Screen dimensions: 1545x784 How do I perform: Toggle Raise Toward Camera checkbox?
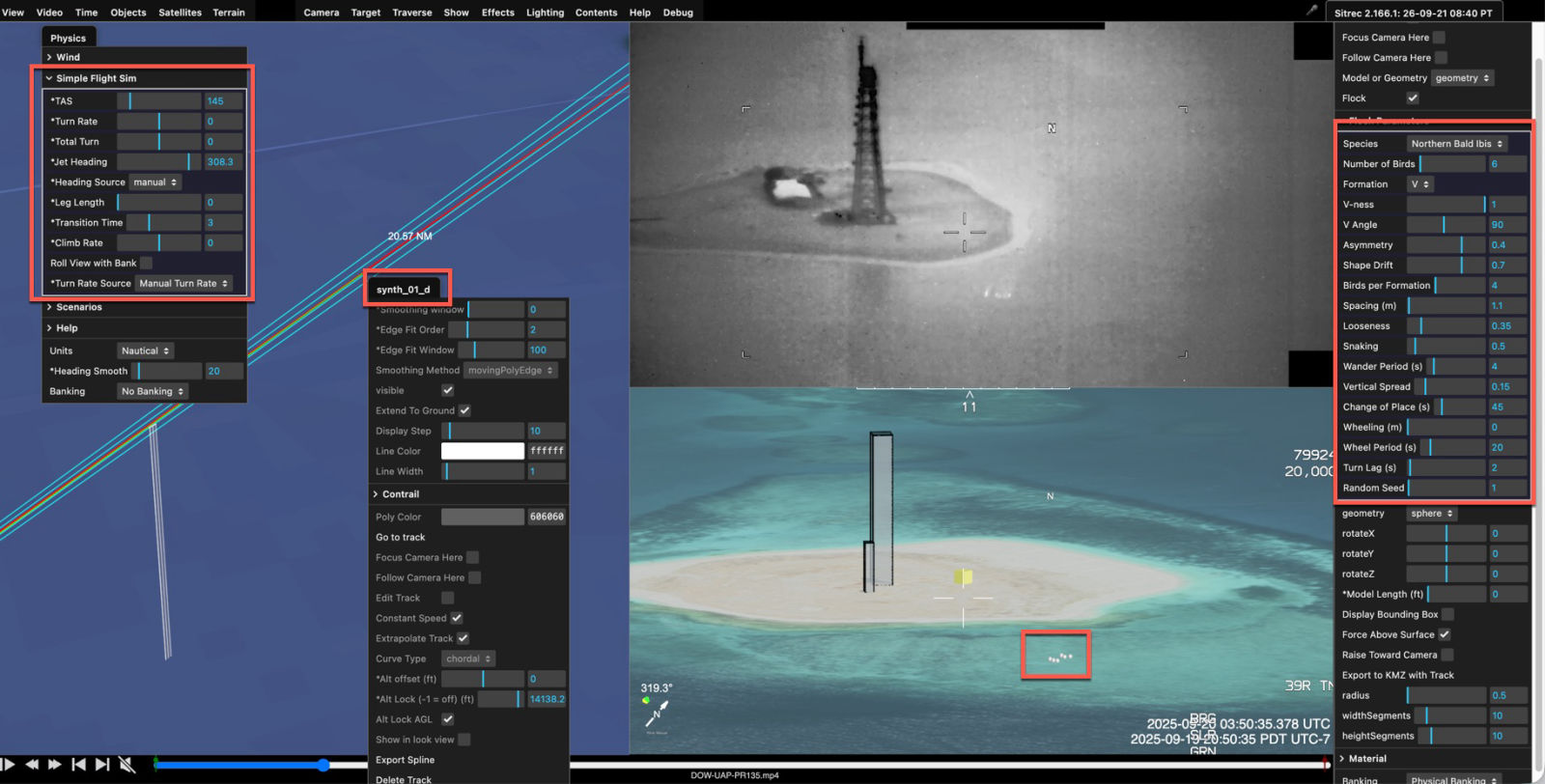pos(1447,656)
